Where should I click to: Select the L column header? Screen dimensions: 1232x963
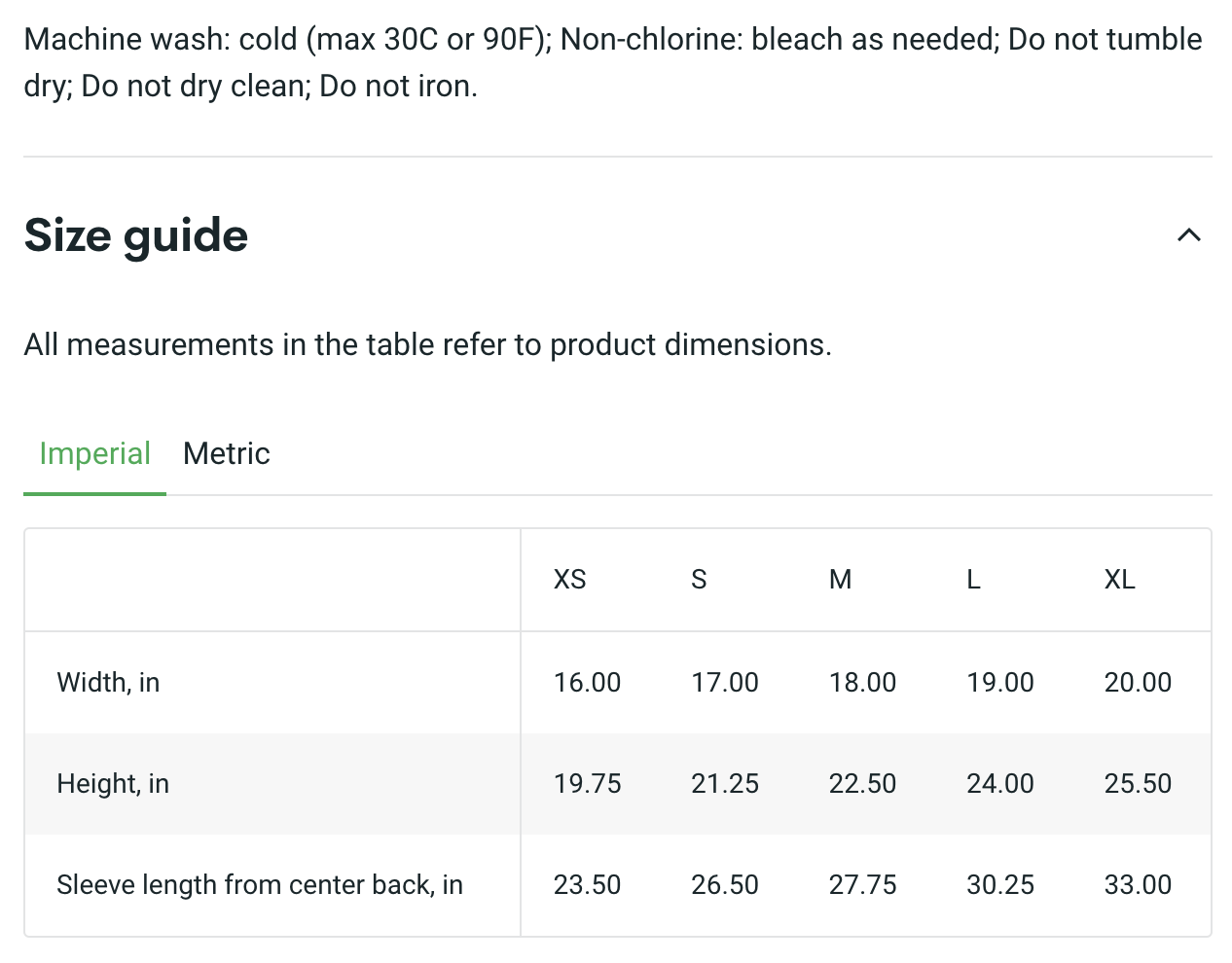pos(973,580)
